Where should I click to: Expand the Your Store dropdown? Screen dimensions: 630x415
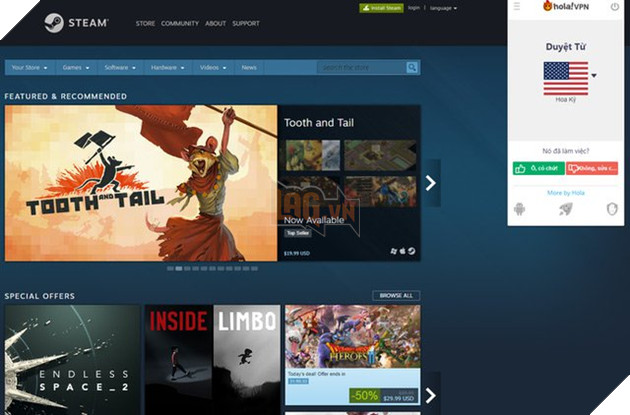(x=28, y=68)
